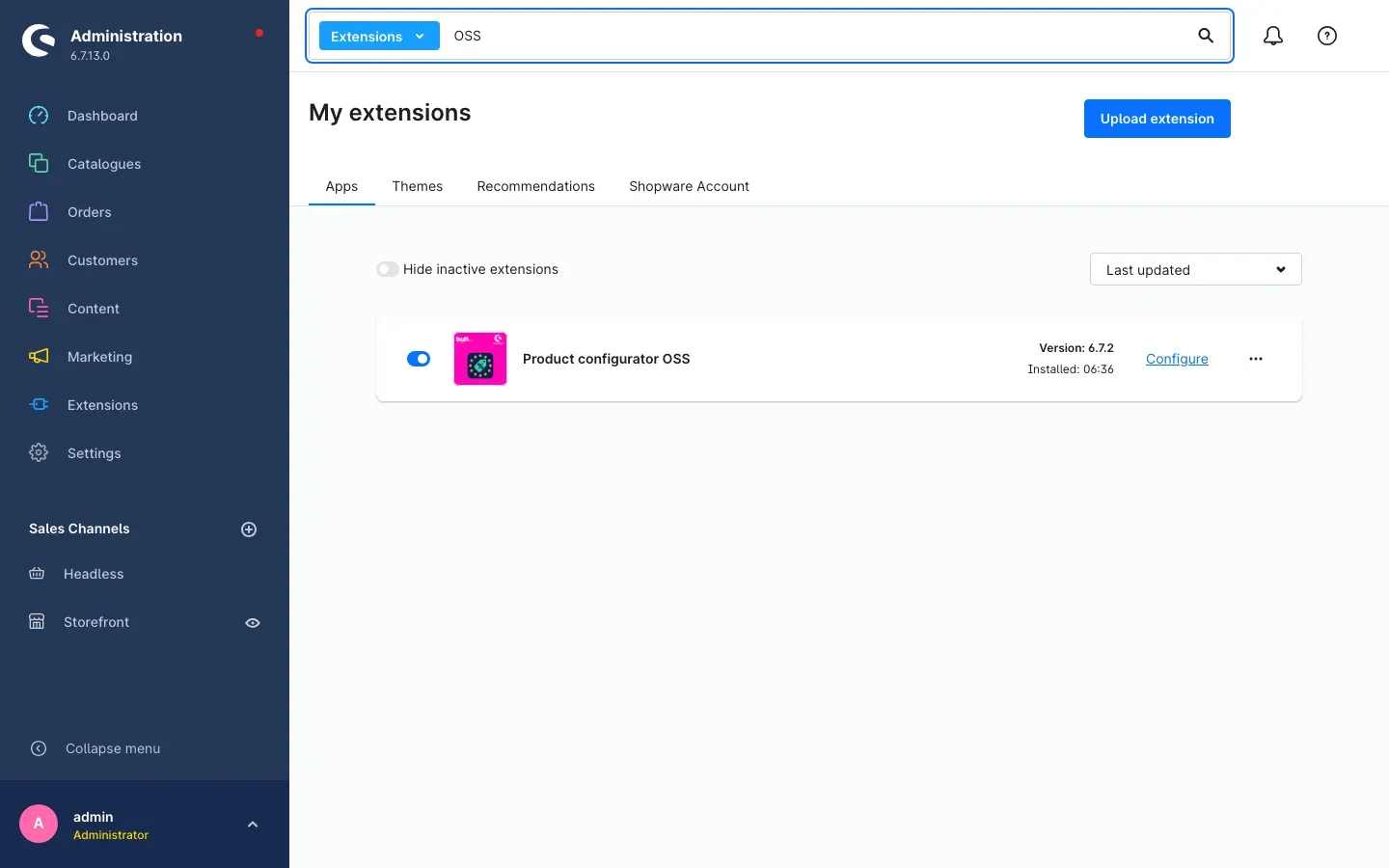This screenshot has height=868, width=1389.
Task: Open the Marketing megaphone icon
Action: pyautogui.click(x=39, y=356)
